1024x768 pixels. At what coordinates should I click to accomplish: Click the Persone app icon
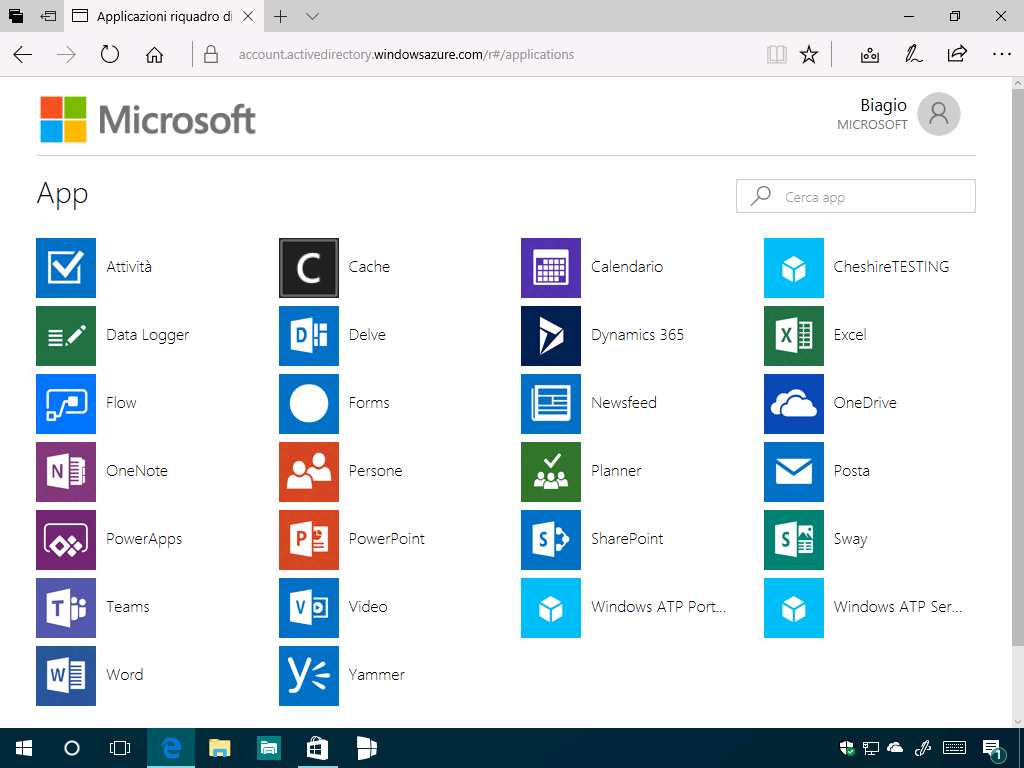click(309, 472)
